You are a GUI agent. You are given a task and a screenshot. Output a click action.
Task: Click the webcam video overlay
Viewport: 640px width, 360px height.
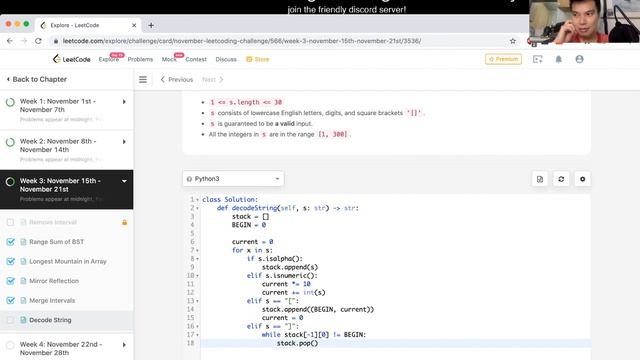[x=584, y=21]
